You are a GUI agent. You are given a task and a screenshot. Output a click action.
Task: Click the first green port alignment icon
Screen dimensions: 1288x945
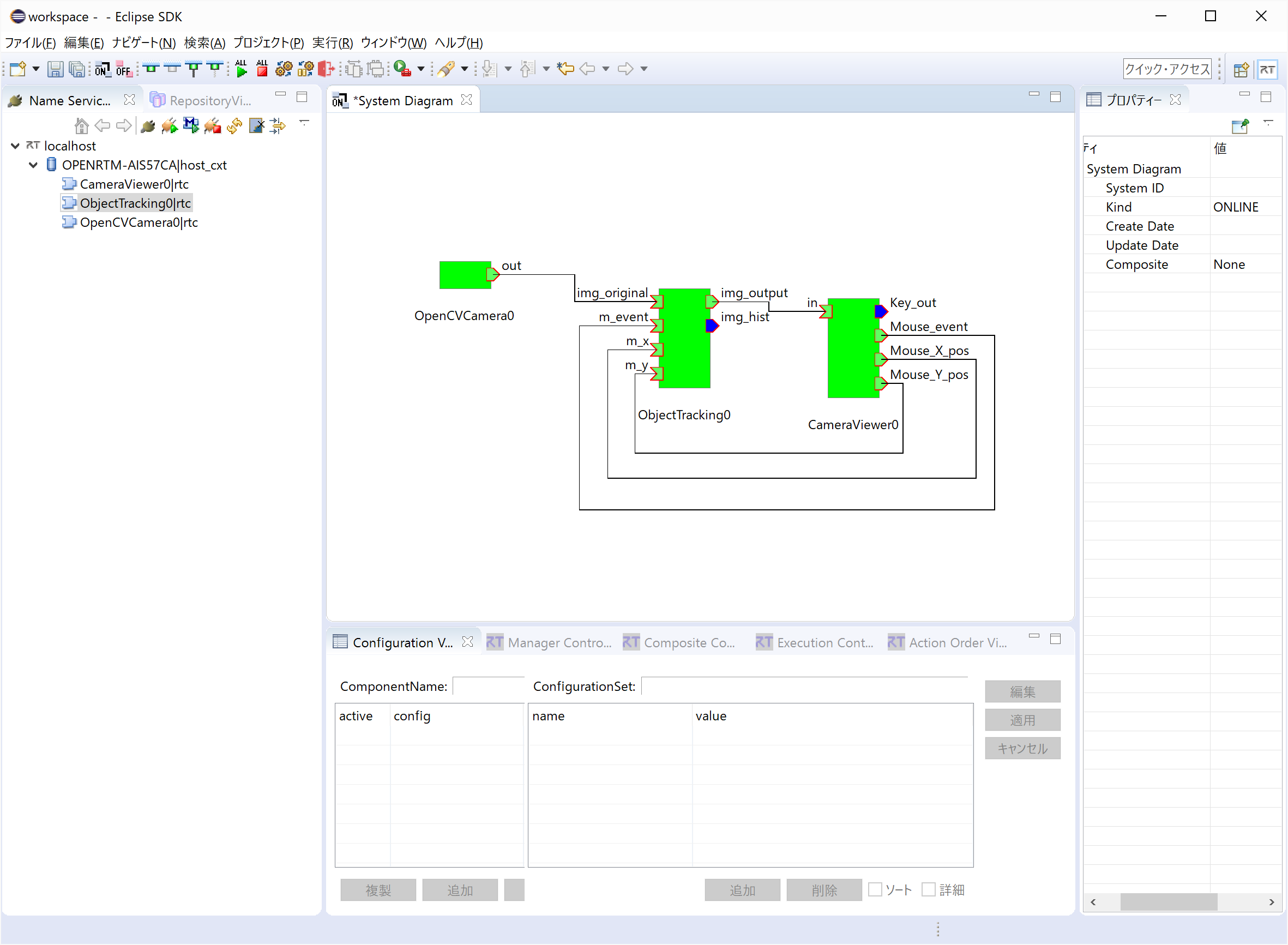point(151,69)
